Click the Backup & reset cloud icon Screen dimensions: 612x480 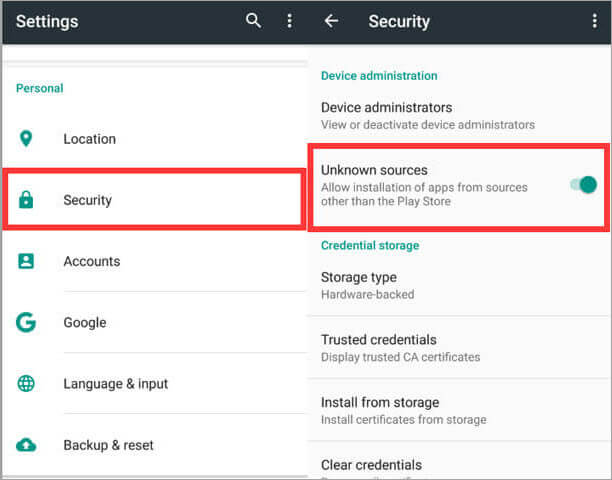[26, 445]
